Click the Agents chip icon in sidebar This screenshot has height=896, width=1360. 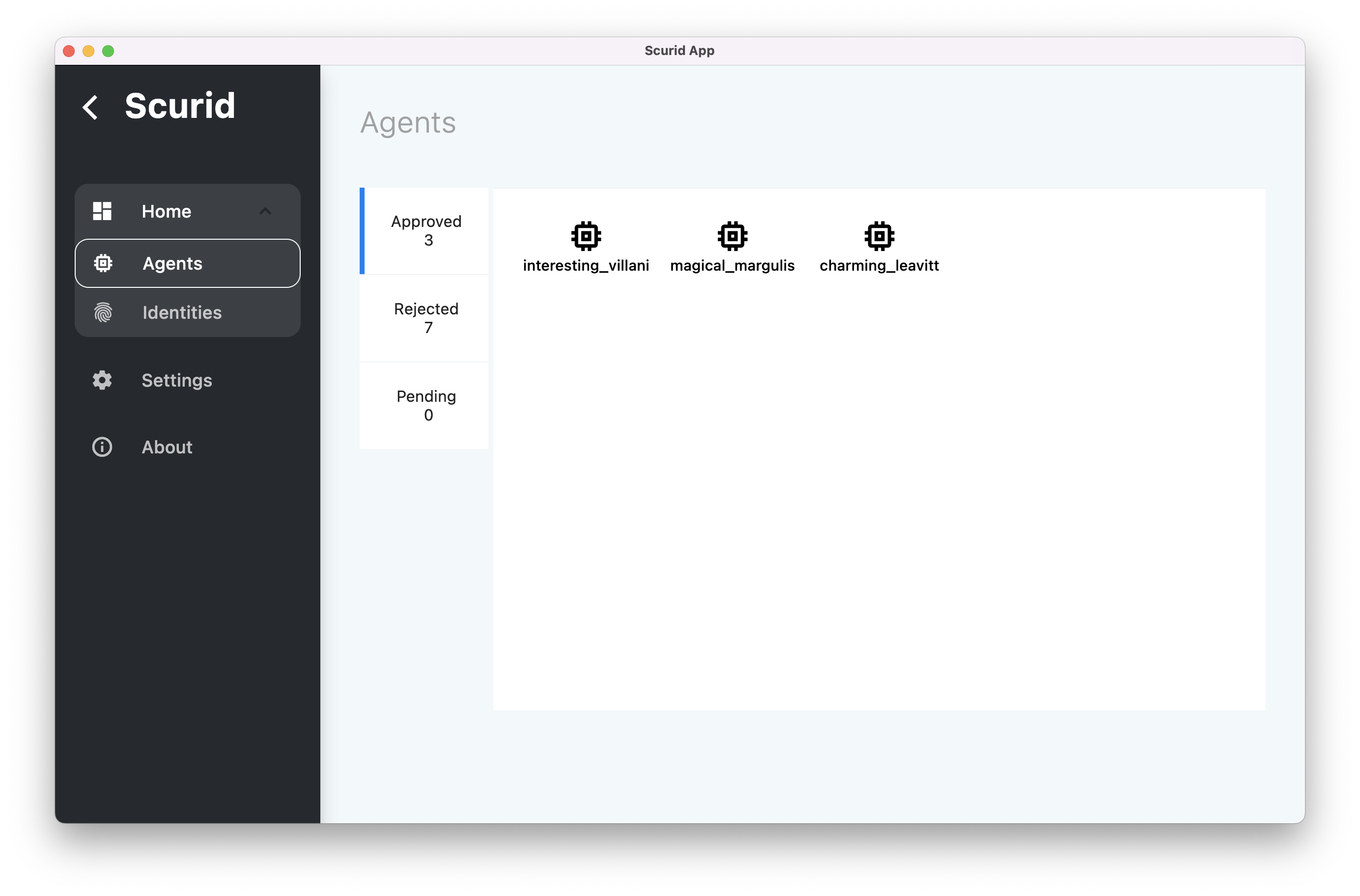(x=103, y=263)
